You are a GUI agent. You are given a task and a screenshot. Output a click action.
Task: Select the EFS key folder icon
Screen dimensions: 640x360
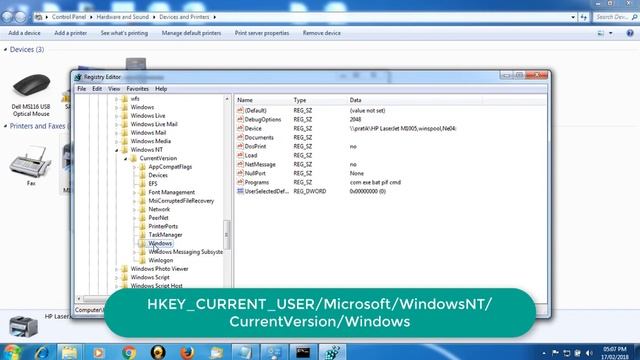coord(142,184)
